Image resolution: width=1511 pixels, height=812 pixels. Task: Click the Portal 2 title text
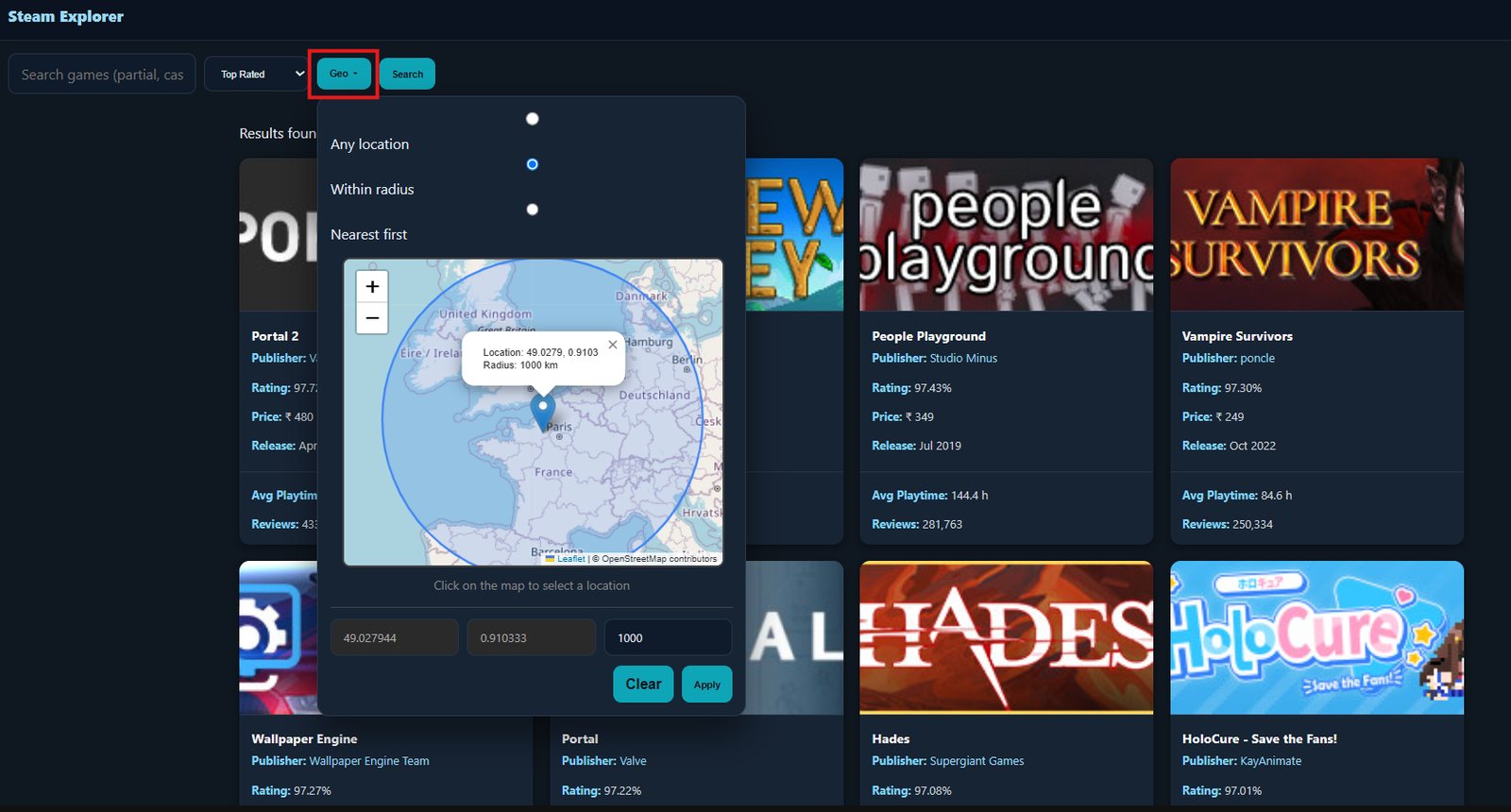(275, 336)
